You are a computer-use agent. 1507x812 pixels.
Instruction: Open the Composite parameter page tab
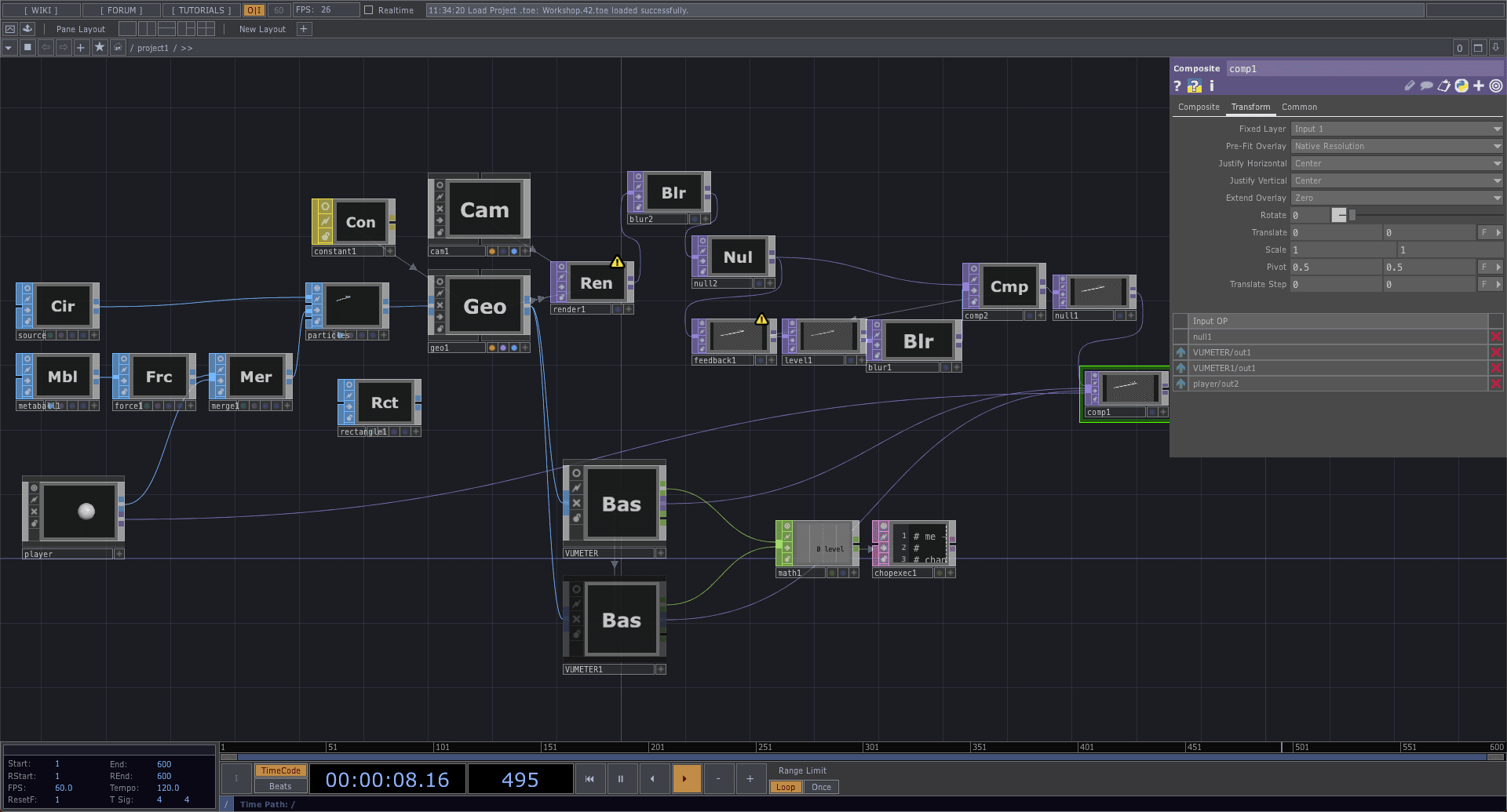(x=1199, y=107)
